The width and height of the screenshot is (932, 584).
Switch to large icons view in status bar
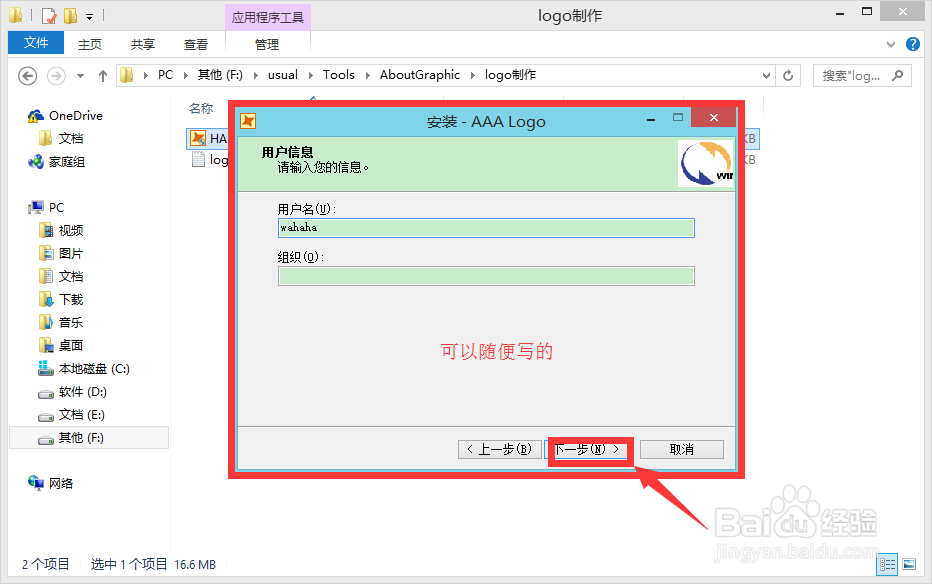[909, 564]
